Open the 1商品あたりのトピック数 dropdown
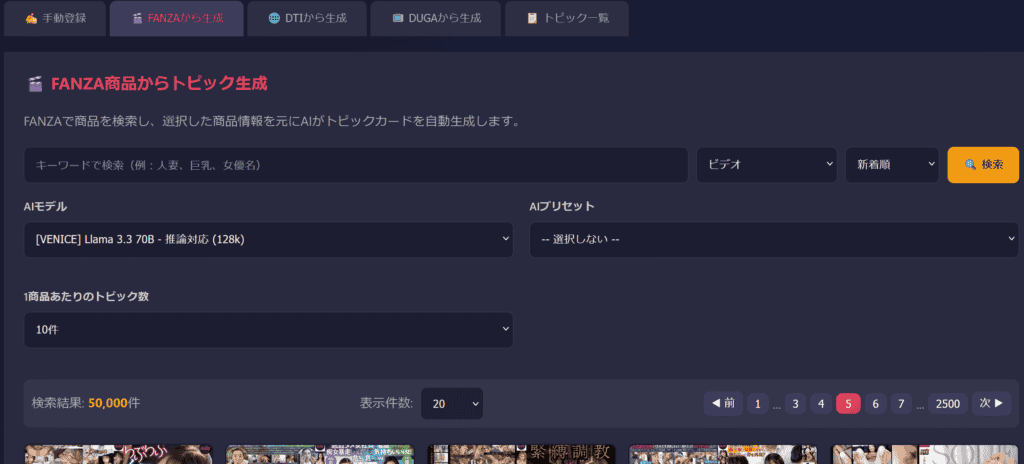Image resolution: width=1024 pixels, height=464 pixels. [268, 329]
